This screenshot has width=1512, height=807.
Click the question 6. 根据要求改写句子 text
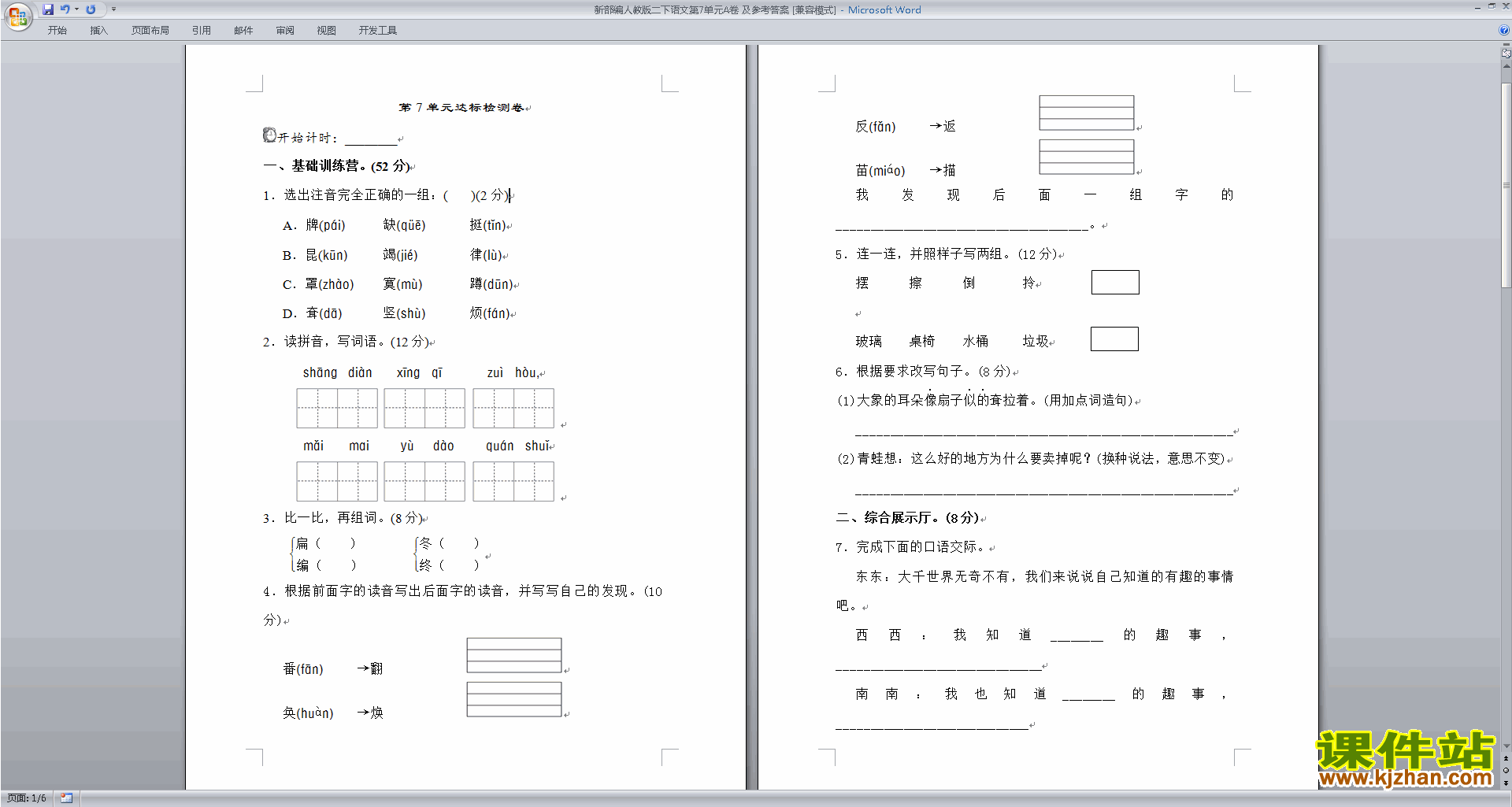point(925,371)
